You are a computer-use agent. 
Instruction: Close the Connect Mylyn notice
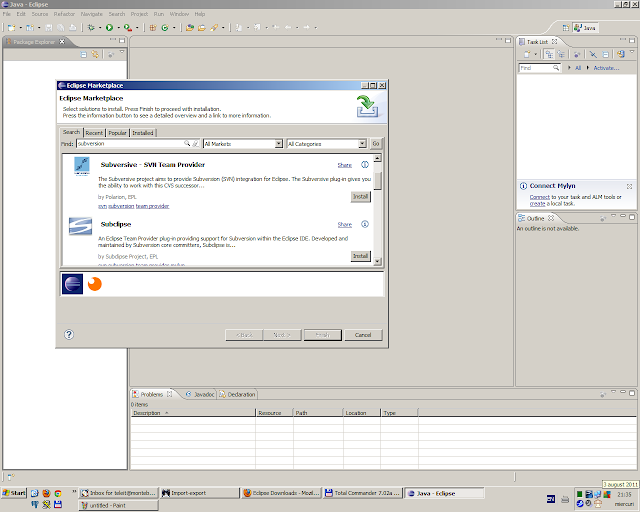629,186
